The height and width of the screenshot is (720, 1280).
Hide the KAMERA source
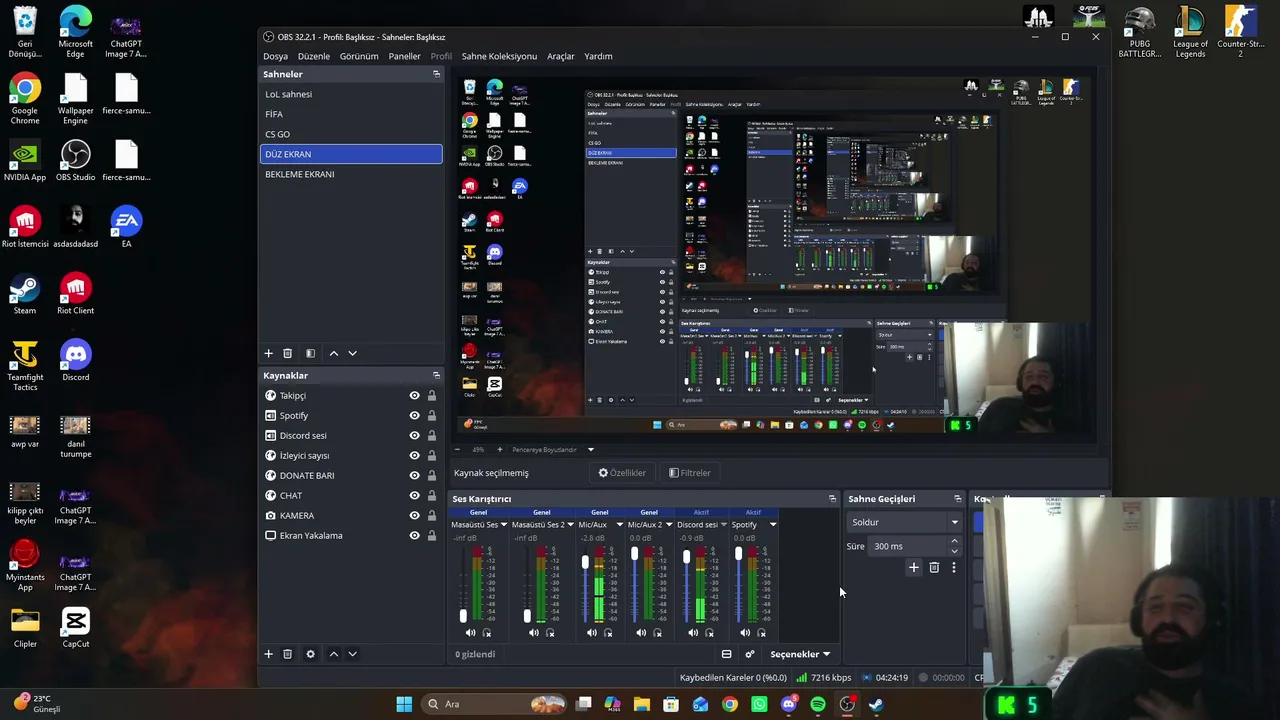click(414, 516)
